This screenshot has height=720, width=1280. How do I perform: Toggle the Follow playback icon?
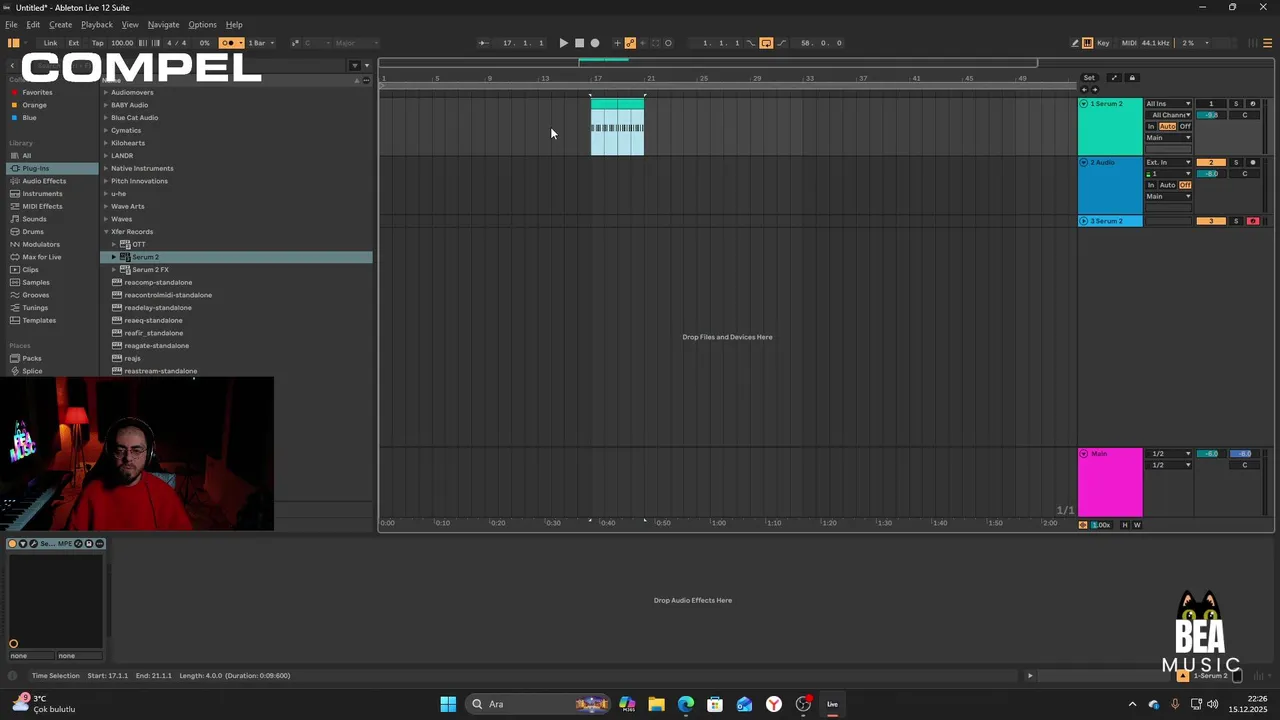[x=484, y=43]
